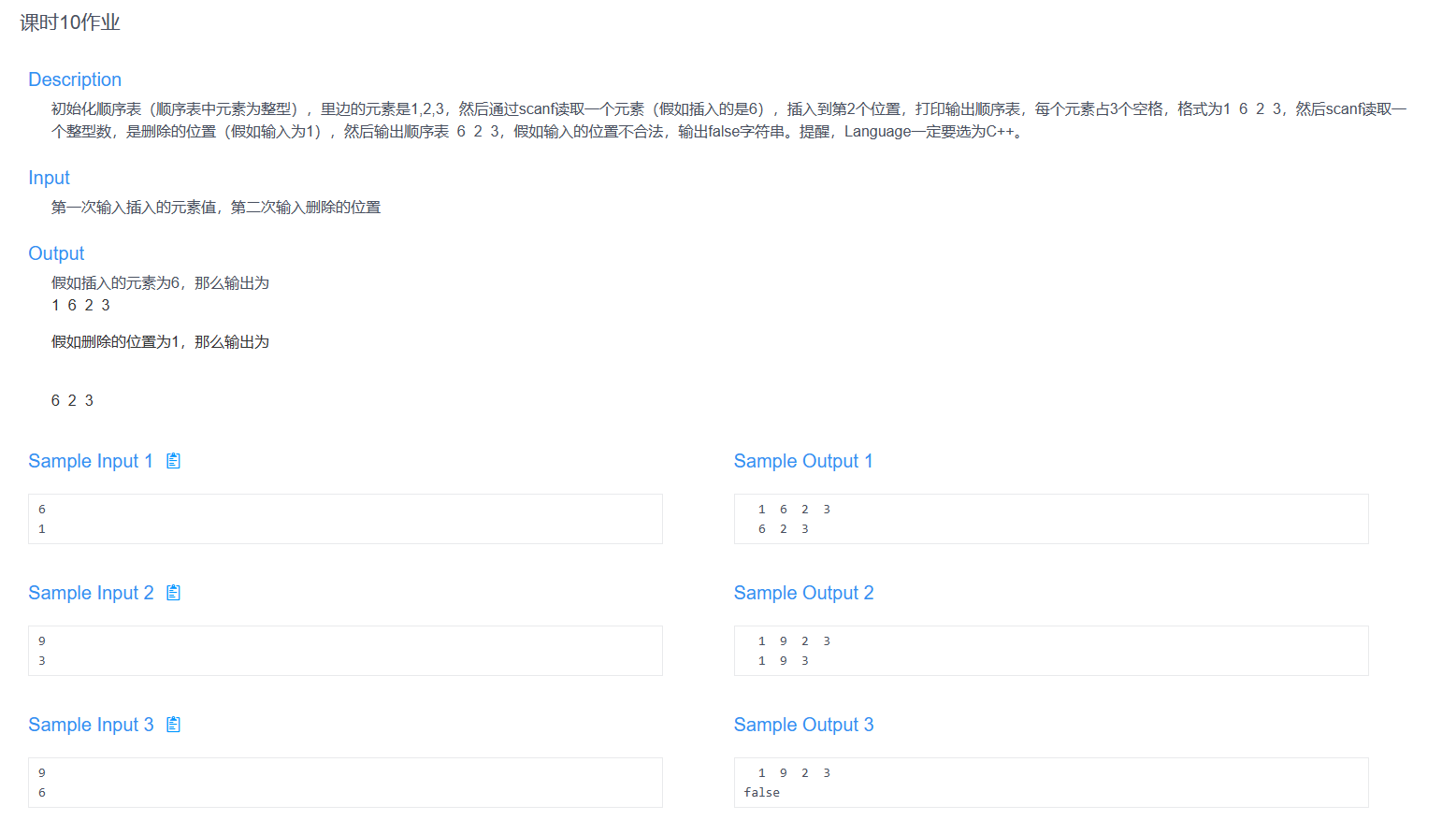The height and width of the screenshot is (820, 1456).
Task: Click the Output section heading
Action: (x=56, y=253)
